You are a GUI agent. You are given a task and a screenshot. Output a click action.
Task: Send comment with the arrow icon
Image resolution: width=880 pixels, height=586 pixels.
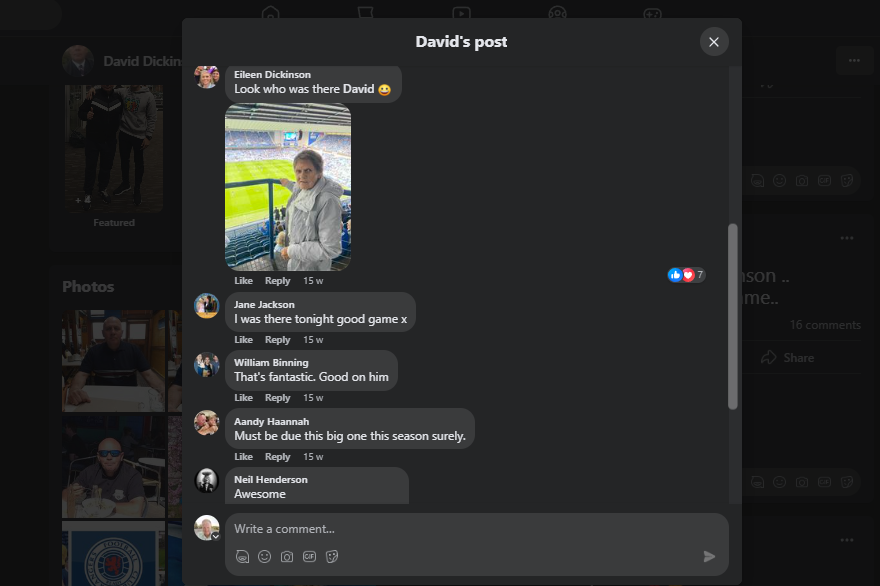[709, 556]
